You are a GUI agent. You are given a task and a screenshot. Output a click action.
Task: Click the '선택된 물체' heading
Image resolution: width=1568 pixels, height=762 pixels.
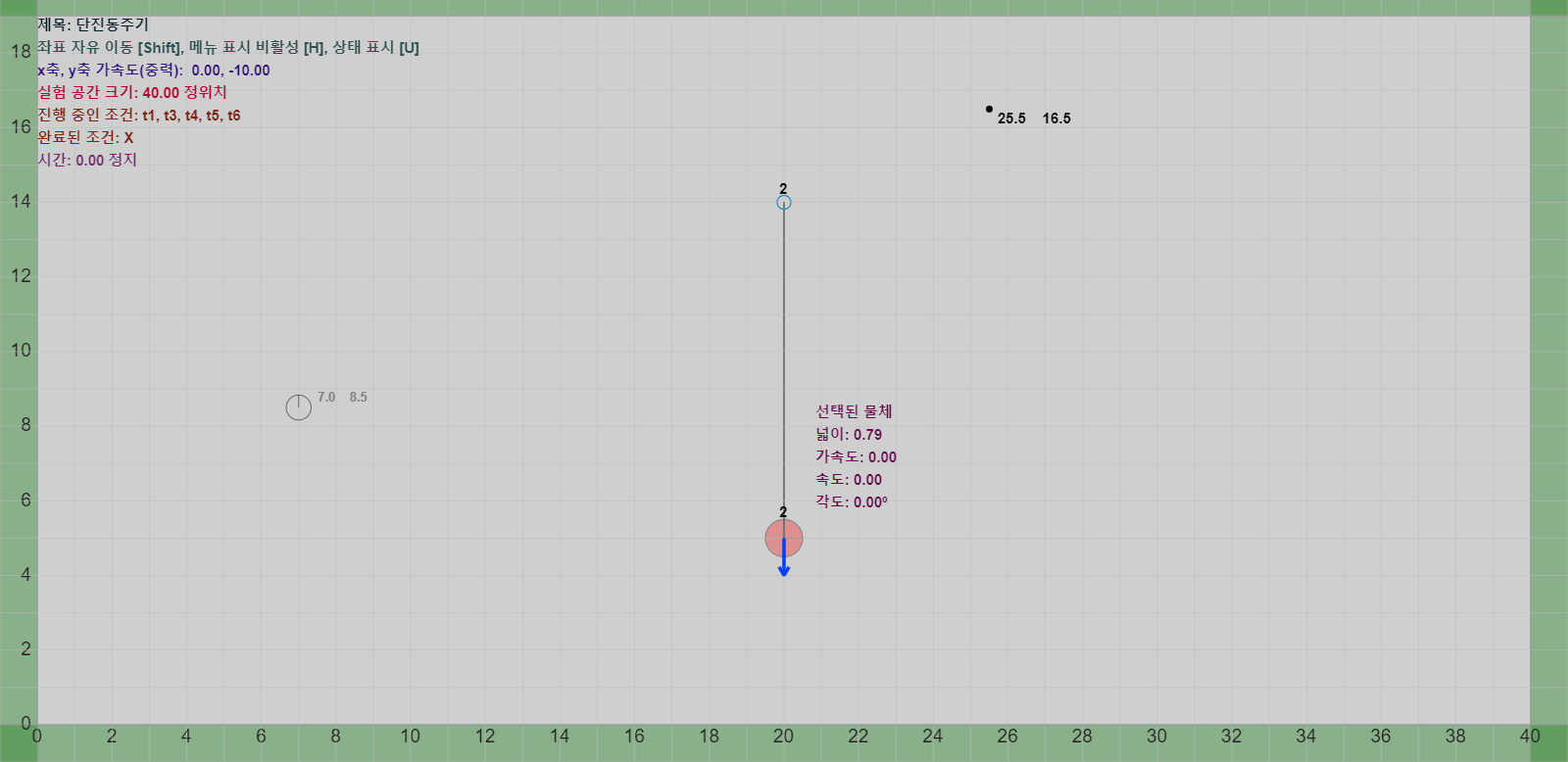coord(855,412)
